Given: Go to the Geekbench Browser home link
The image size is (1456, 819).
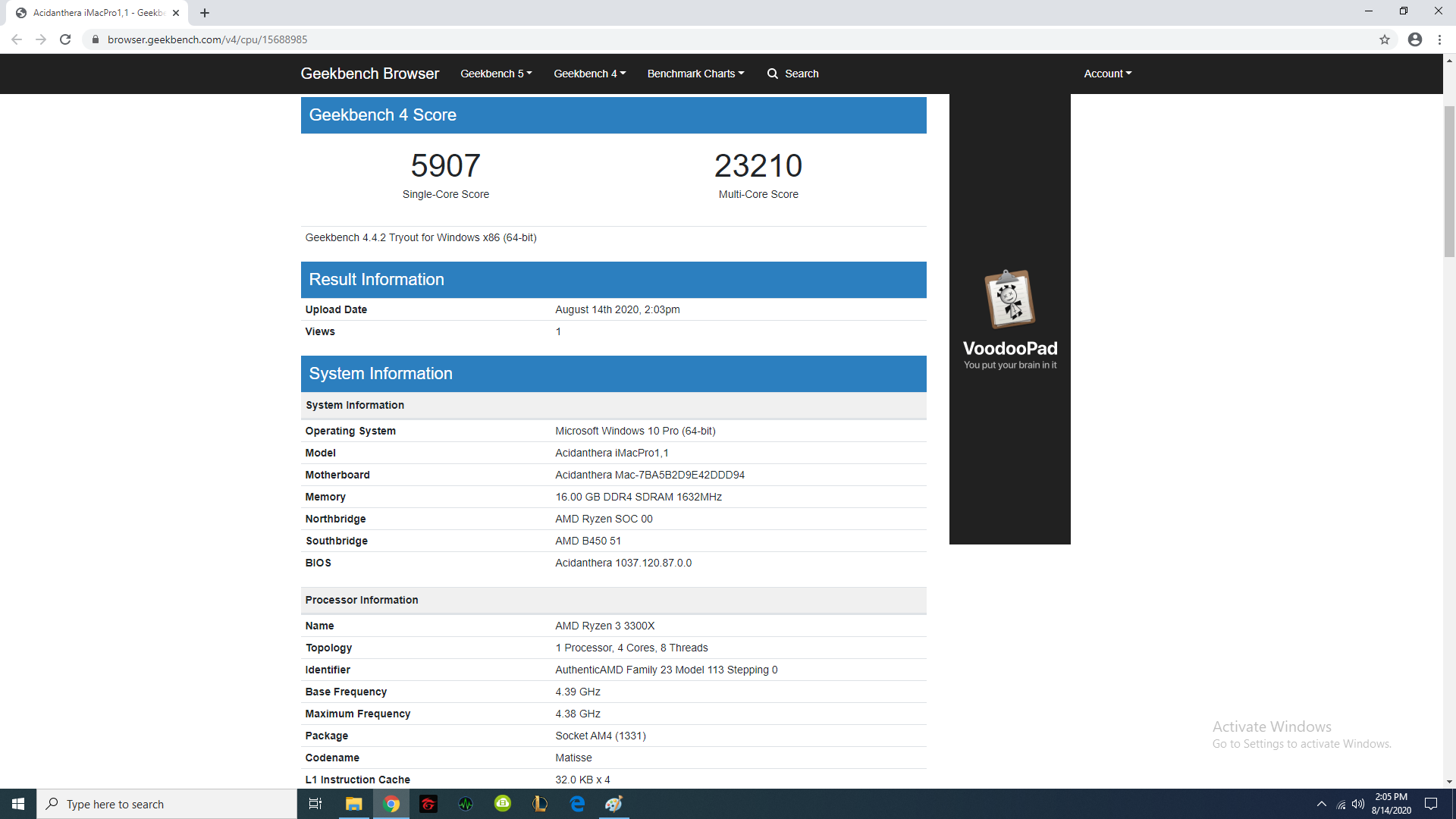Looking at the screenshot, I should (369, 74).
